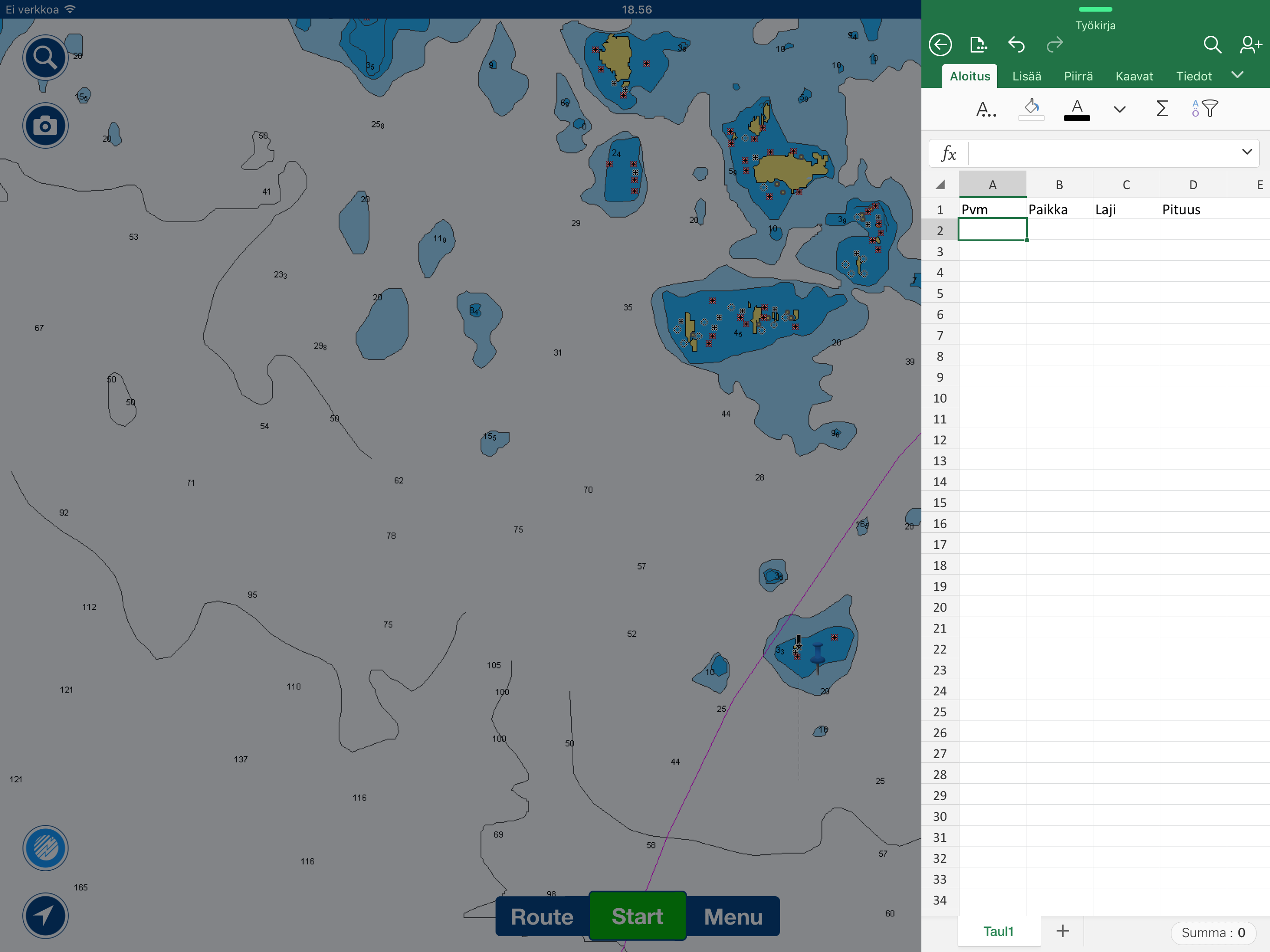Screen dimensions: 1270x952
Task: Open the AutoSum sigma tool
Action: click(1162, 108)
